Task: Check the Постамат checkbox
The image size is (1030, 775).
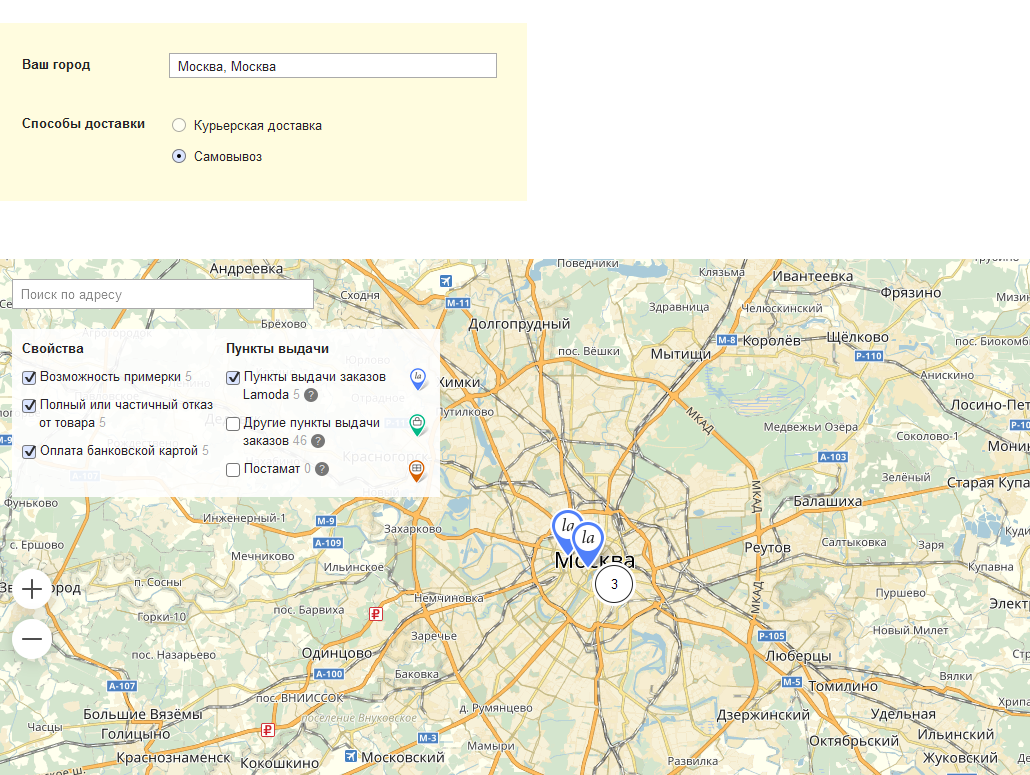Action: coord(233,470)
